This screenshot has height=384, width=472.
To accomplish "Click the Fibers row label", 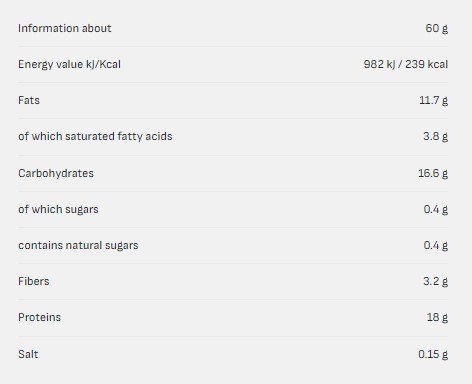I will pos(34,281).
